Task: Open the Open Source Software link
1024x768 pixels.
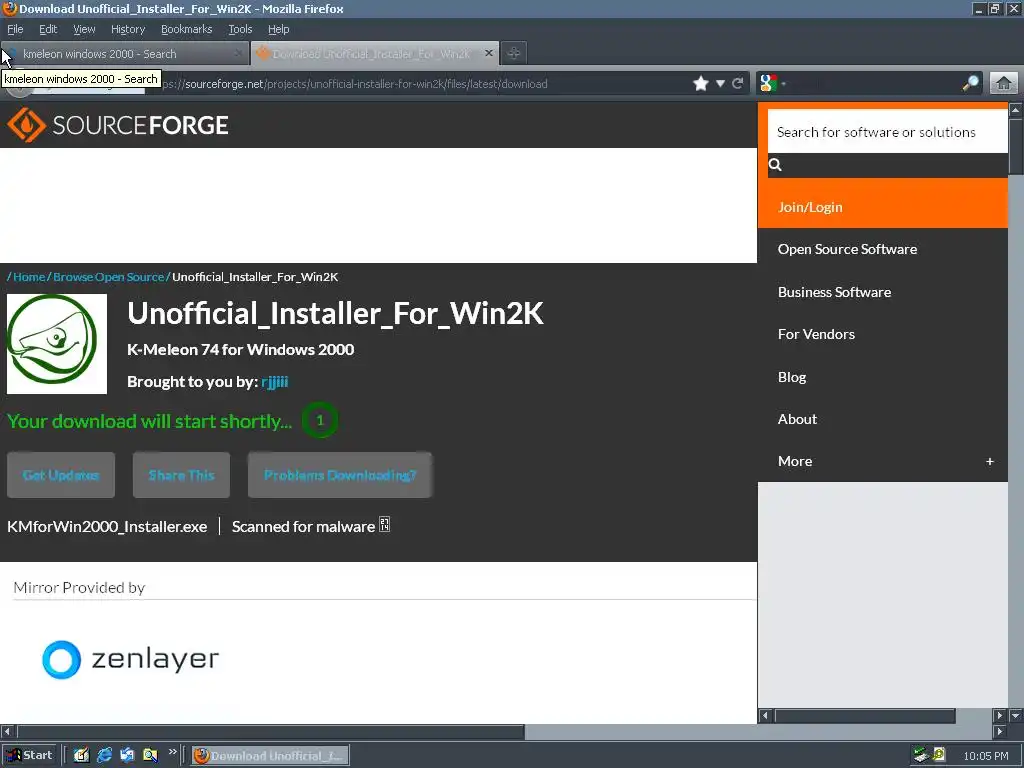Action: pyautogui.click(x=848, y=249)
